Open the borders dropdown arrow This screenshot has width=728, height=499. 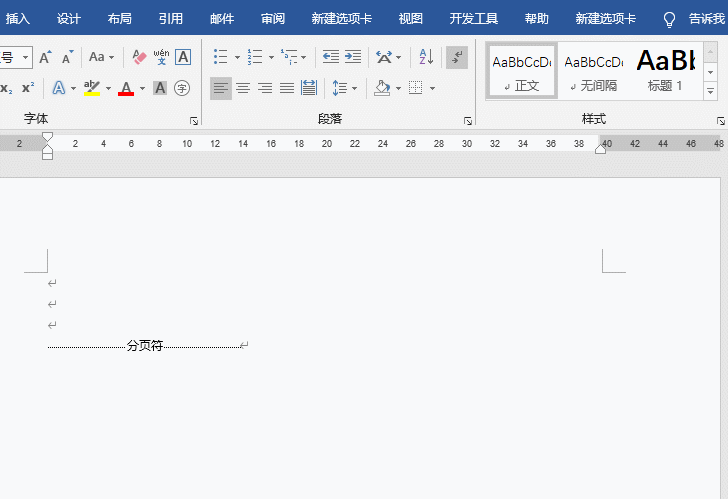432,88
